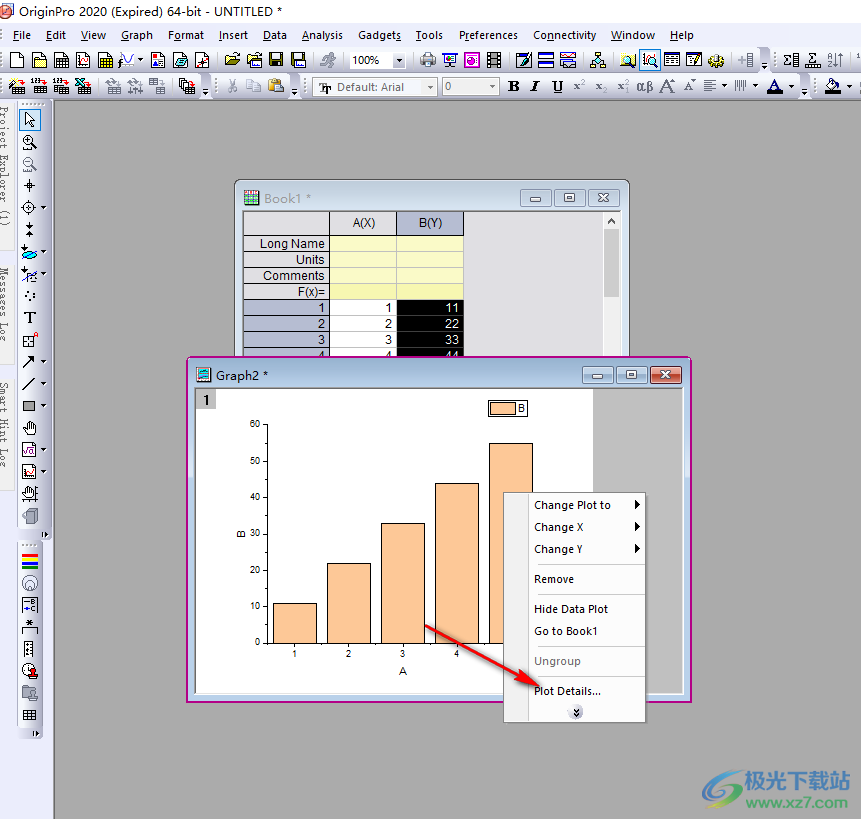This screenshot has height=819, width=861.
Task: Choose Change Y in context menu
Action: (x=558, y=549)
